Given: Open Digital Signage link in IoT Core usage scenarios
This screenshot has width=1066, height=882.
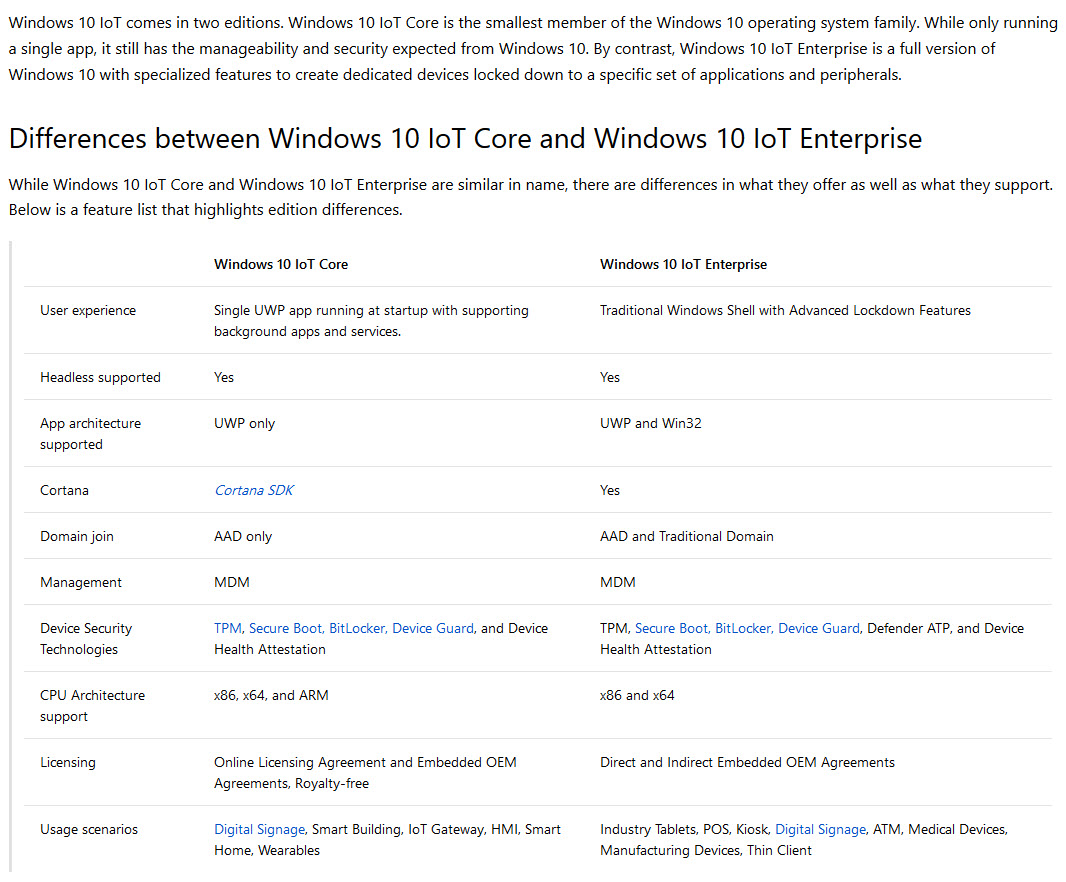Looking at the screenshot, I should [x=260, y=830].
